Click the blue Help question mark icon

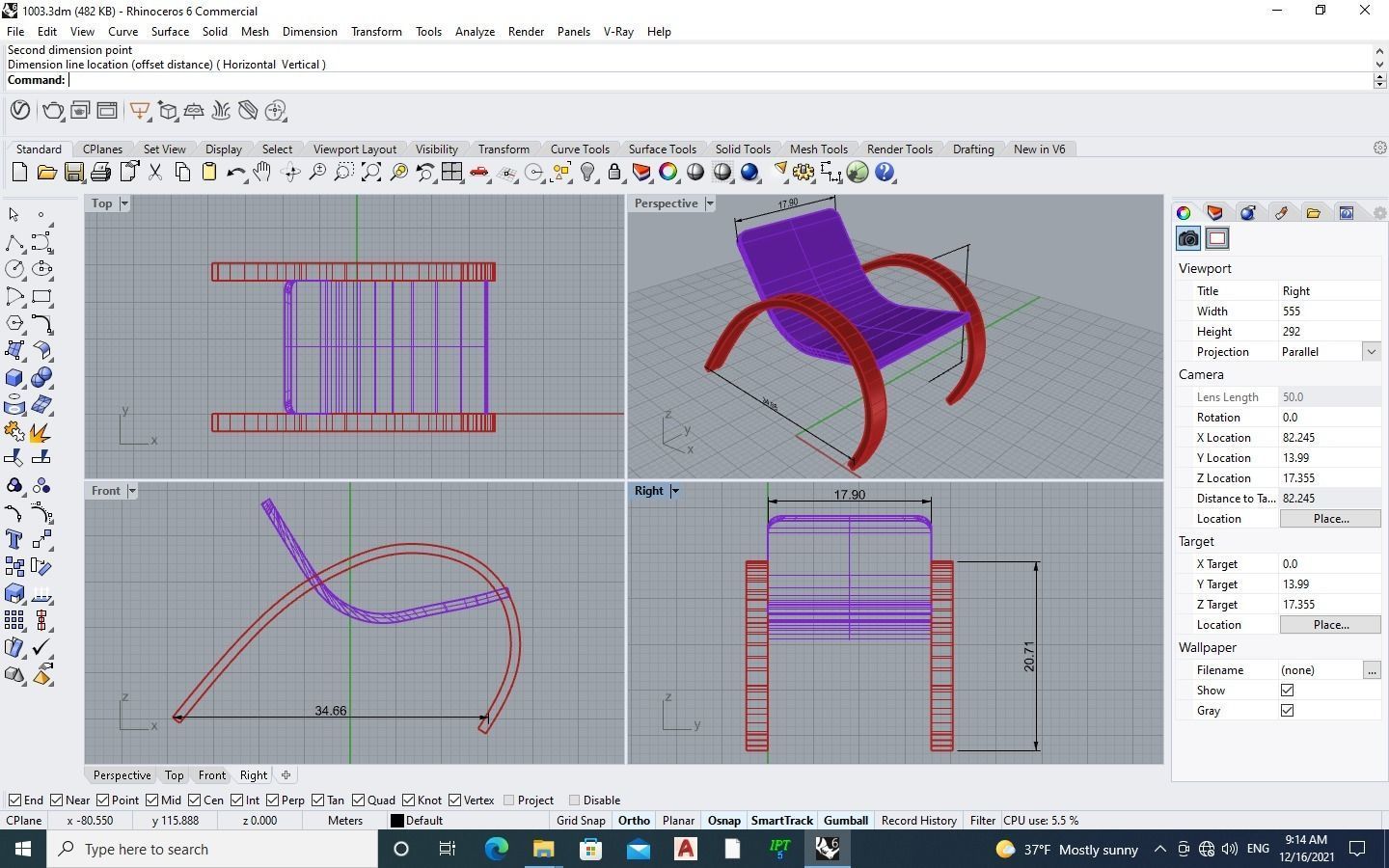click(x=885, y=173)
